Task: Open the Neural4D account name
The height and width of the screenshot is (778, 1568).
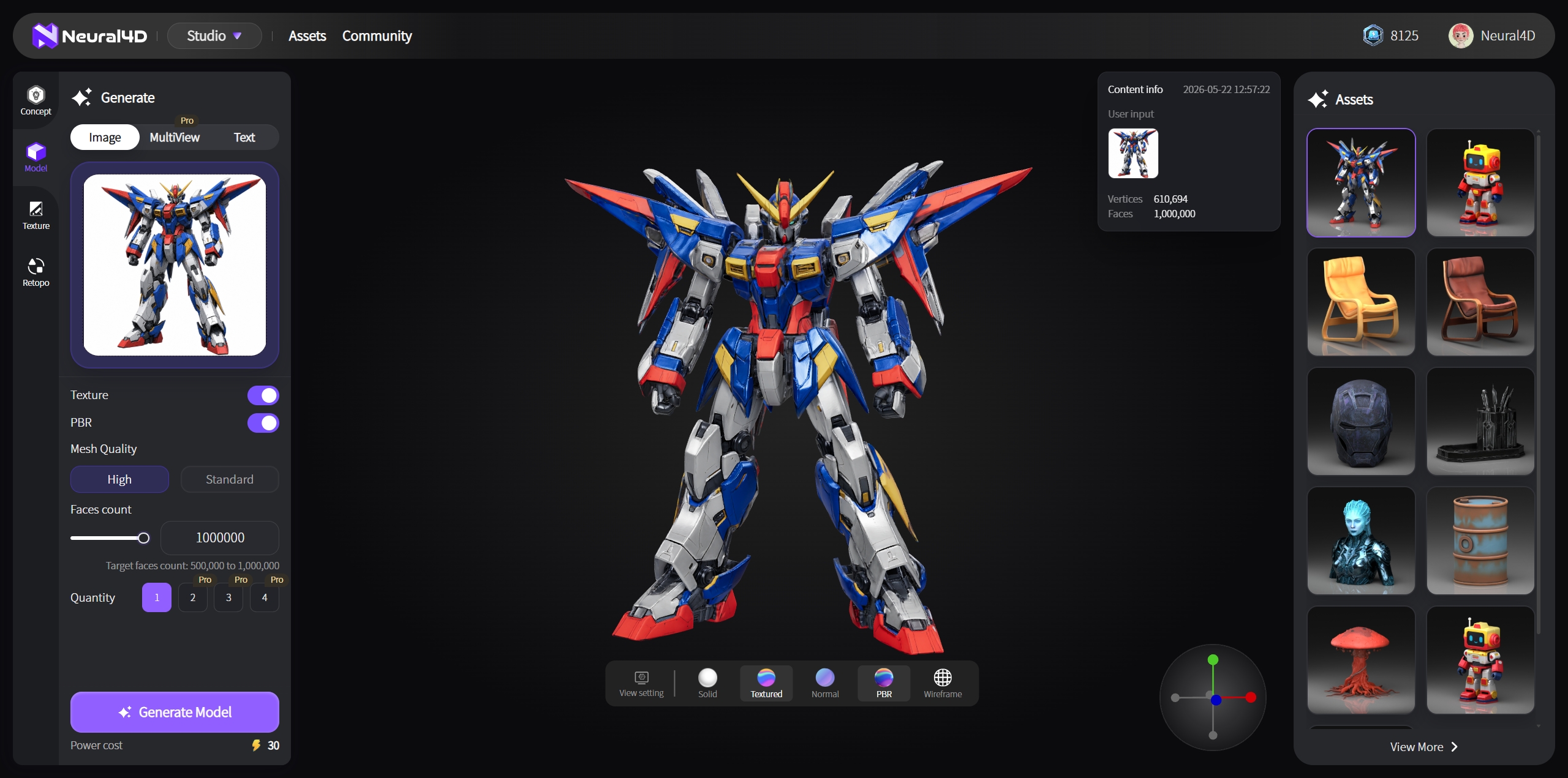Action: pyautogui.click(x=1508, y=36)
